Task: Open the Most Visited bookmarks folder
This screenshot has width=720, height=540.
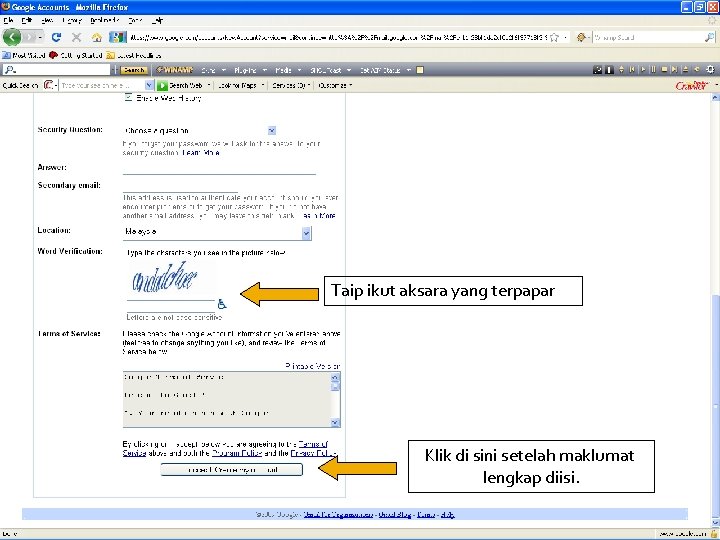Action: pyautogui.click(x=23, y=55)
